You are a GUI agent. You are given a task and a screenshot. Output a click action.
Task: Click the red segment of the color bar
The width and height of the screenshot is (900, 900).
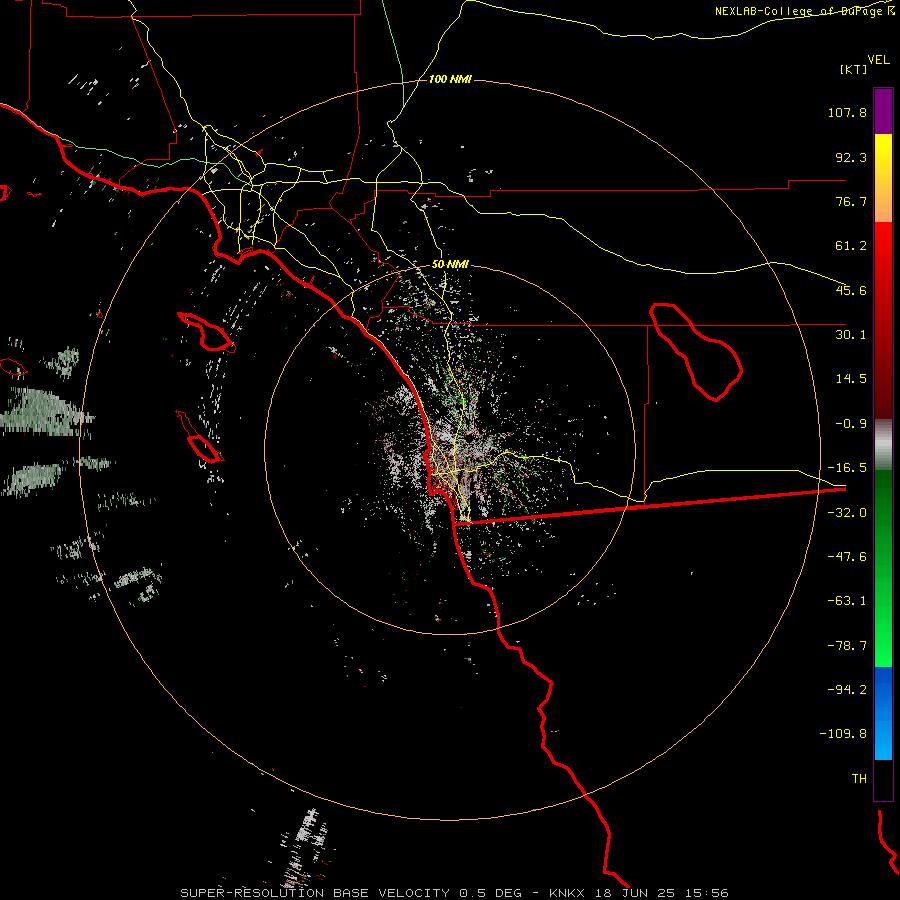pos(883,320)
